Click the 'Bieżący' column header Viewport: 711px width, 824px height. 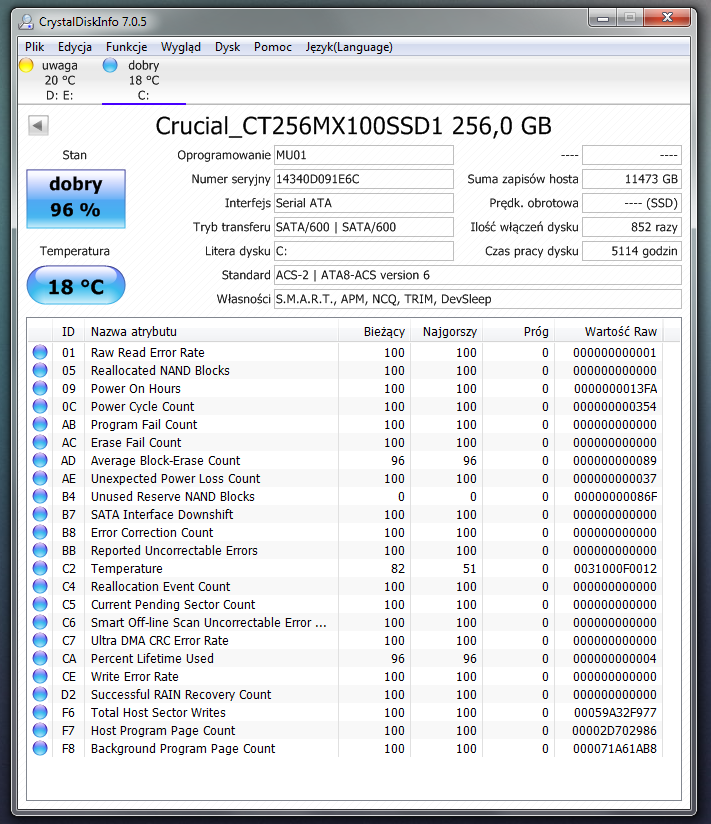pos(375,332)
